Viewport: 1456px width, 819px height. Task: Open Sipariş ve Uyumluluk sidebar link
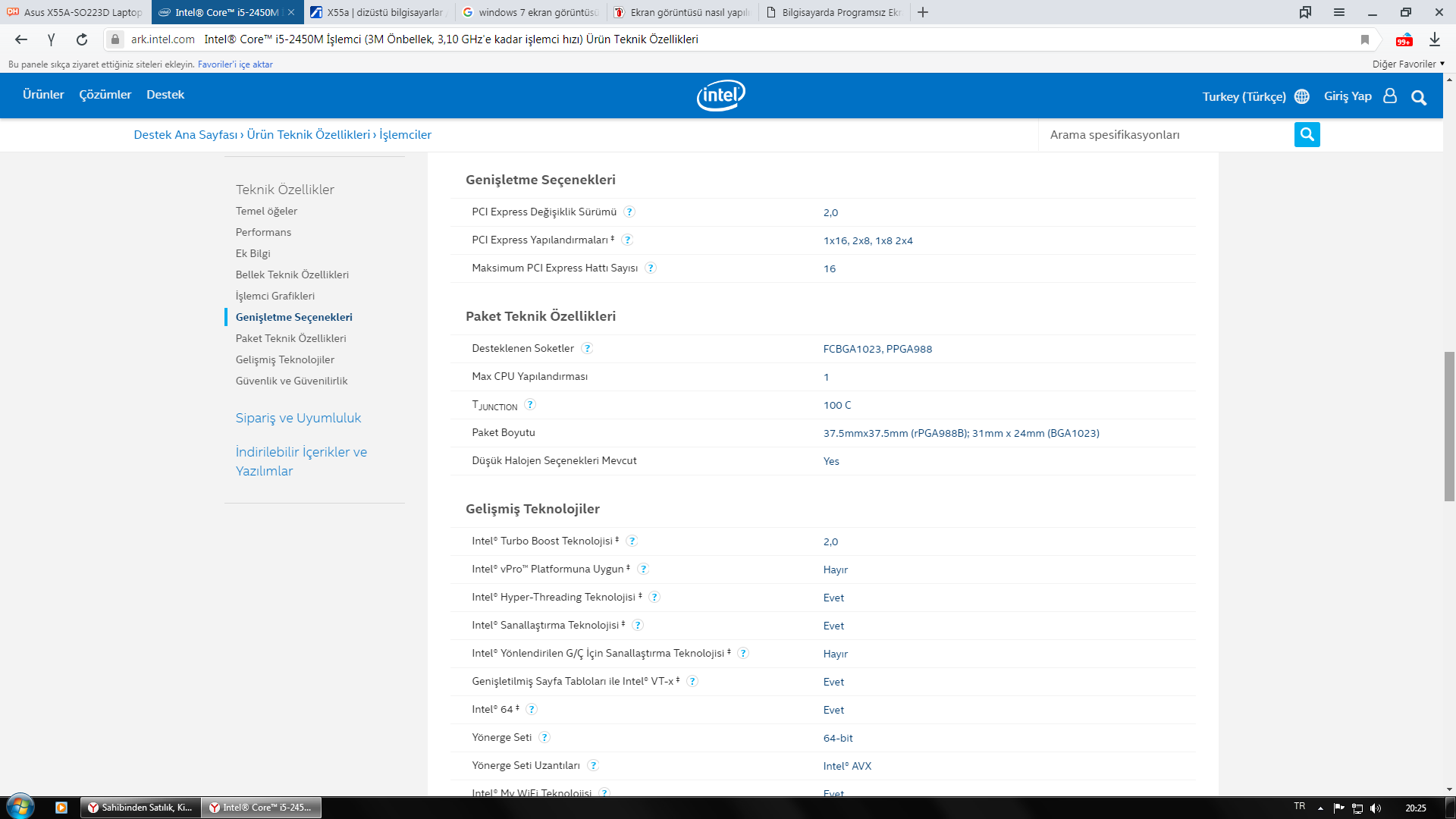[x=298, y=419]
